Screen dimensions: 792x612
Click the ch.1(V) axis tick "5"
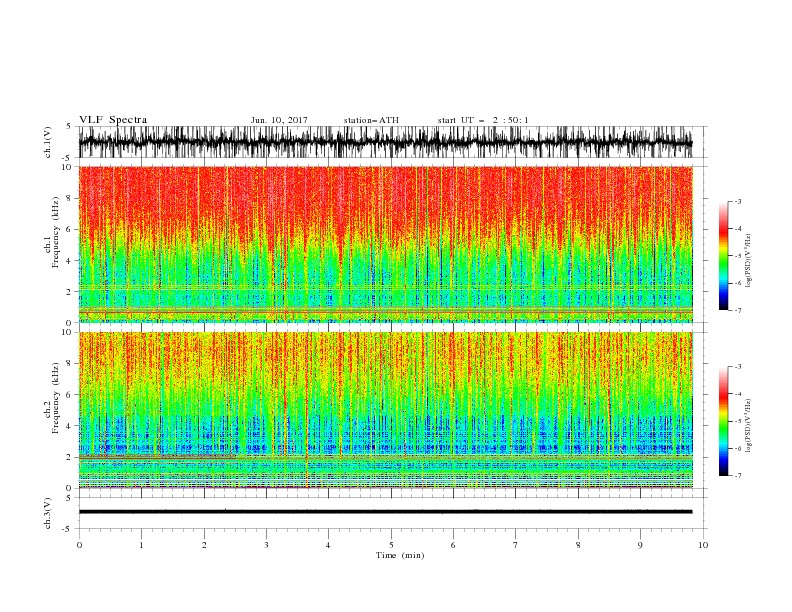[69, 127]
